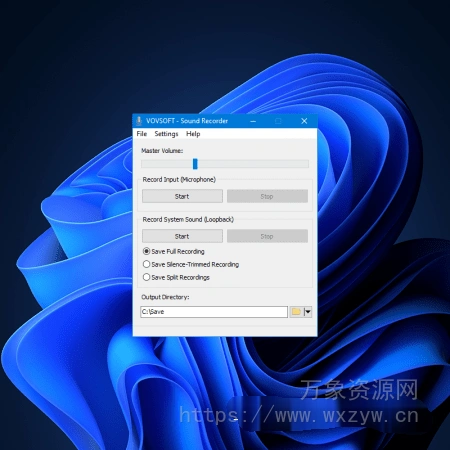Click the Master Volume label

(x=162, y=151)
